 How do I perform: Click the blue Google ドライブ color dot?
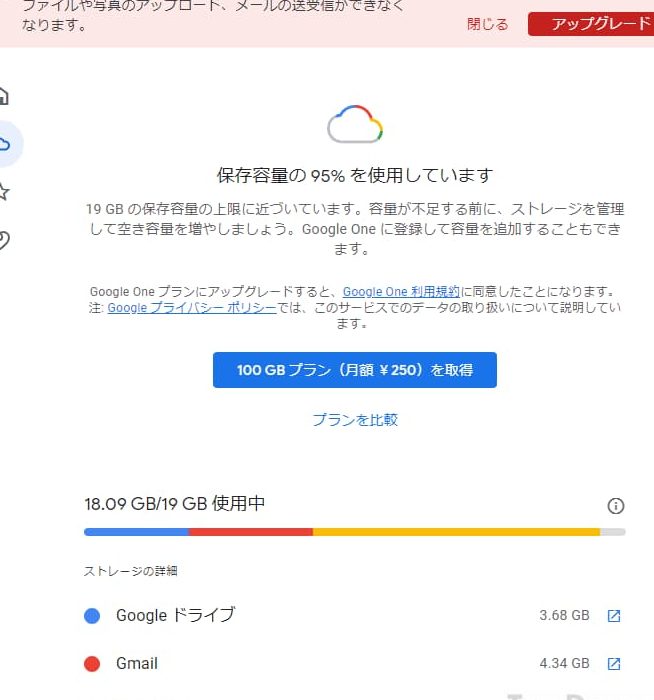click(92, 616)
